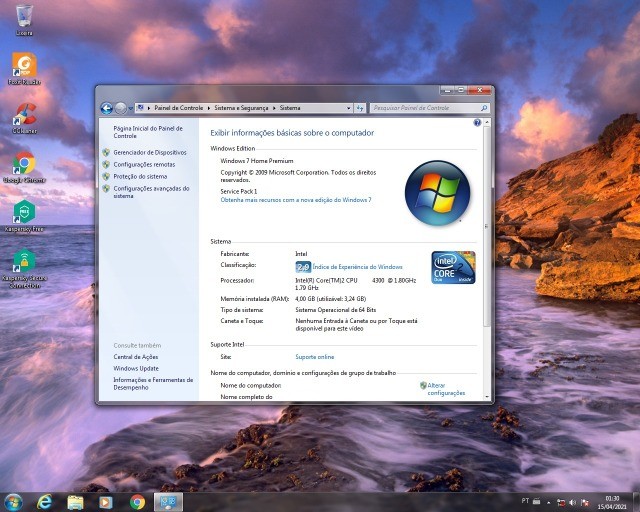
Task: Launch Chrome from the taskbar
Action: (138, 502)
